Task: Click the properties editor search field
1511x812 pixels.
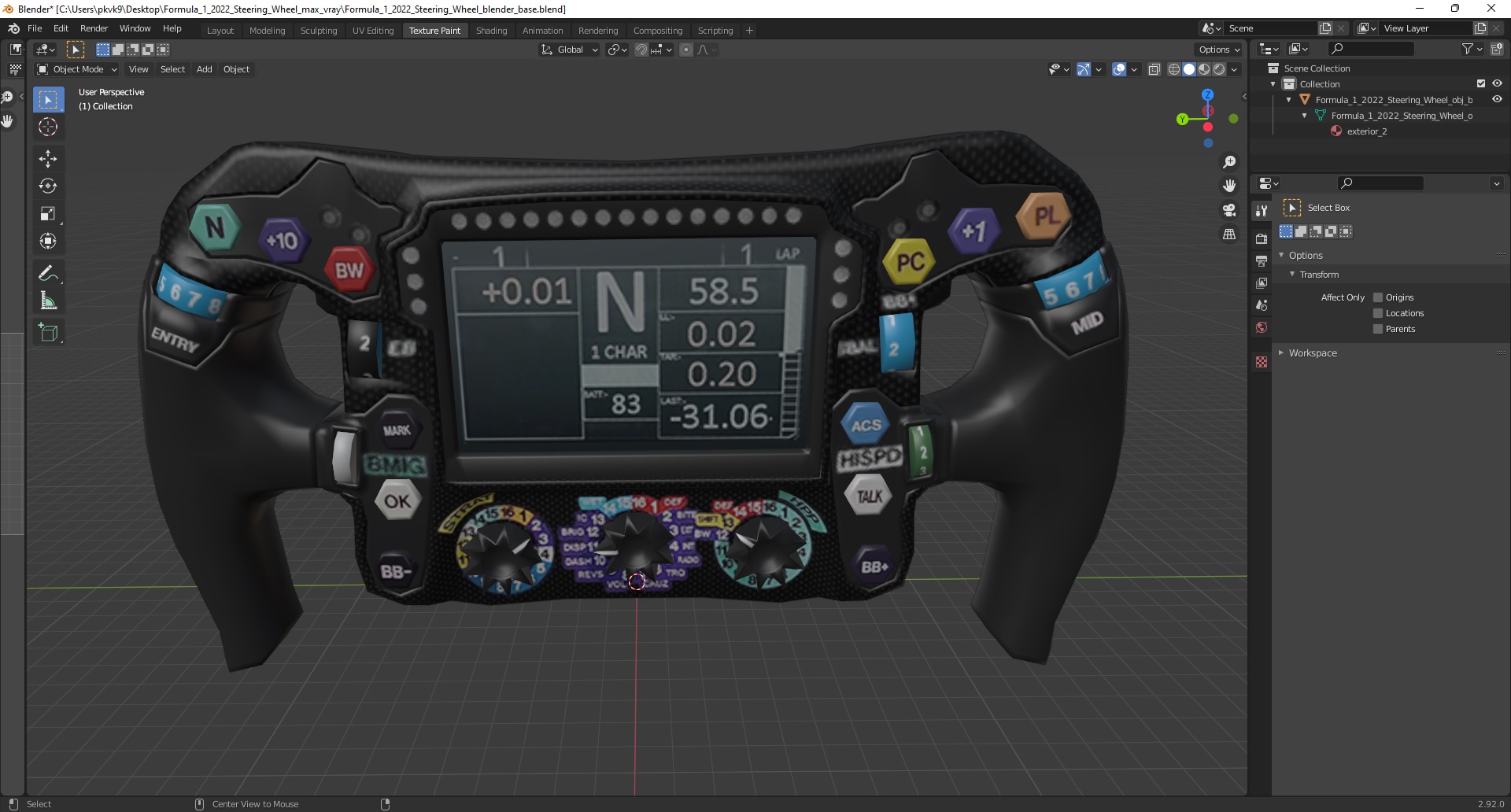Action: [x=1380, y=183]
